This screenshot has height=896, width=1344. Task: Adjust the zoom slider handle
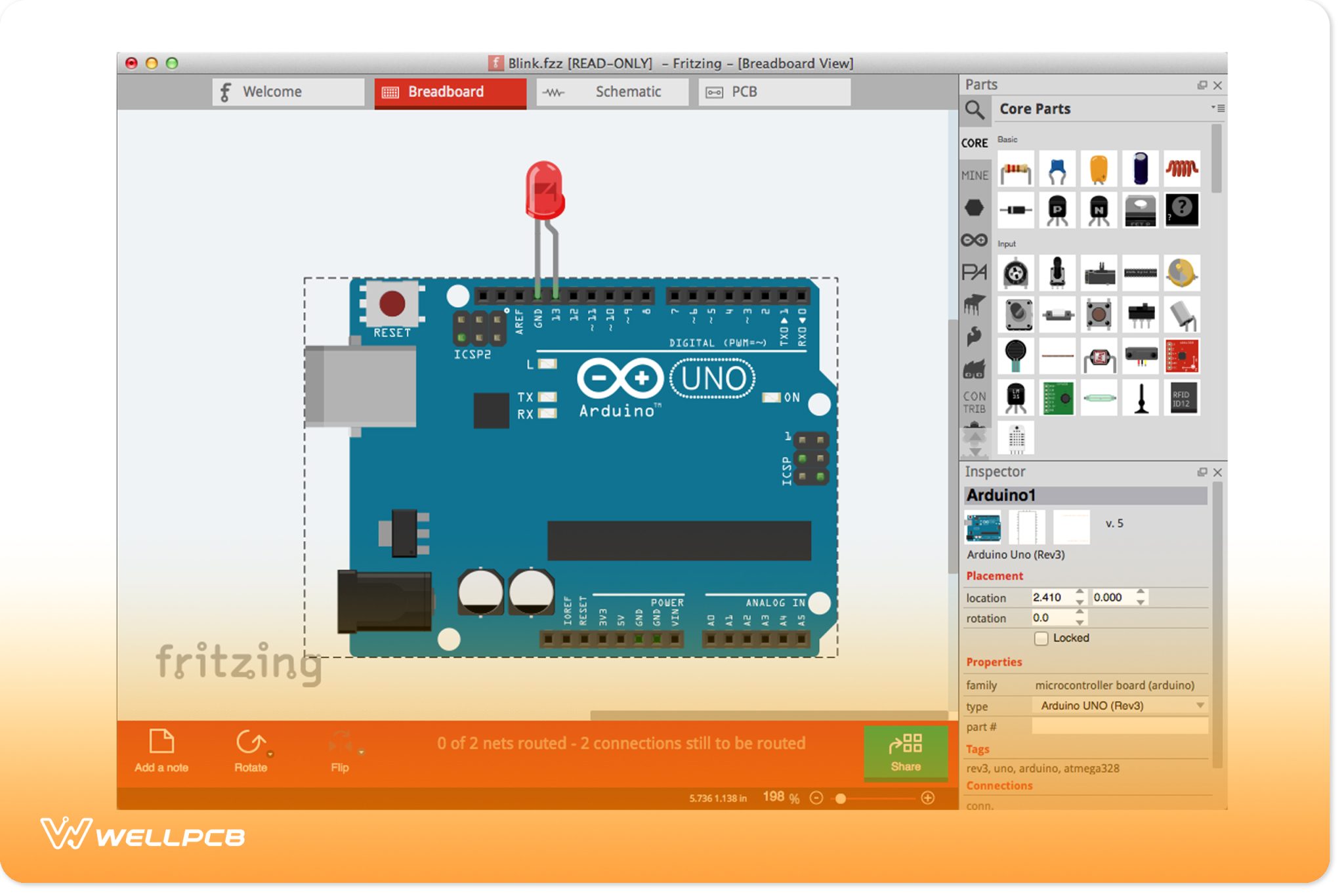click(841, 798)
